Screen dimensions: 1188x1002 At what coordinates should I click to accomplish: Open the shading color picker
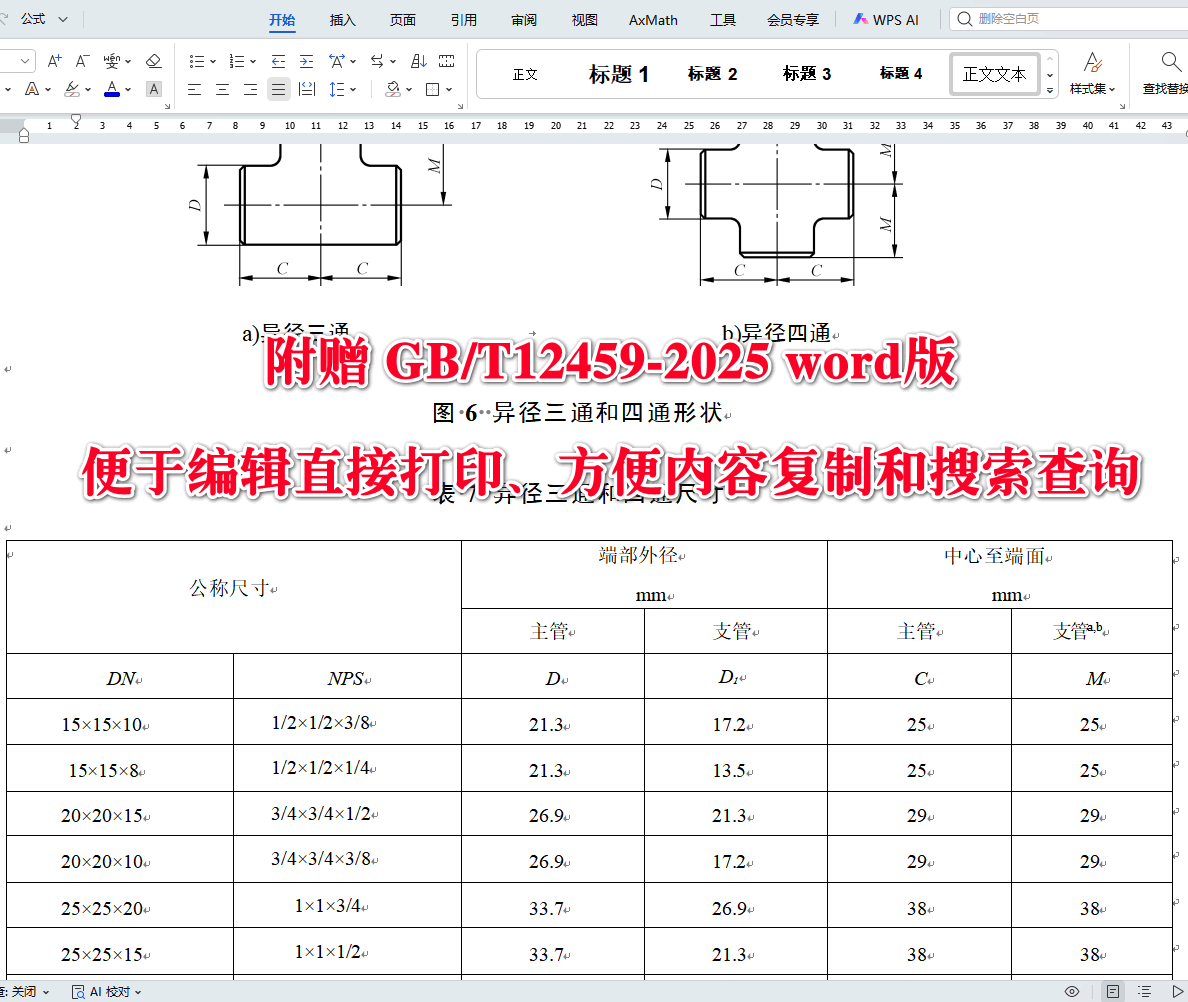[x=394, y=89]
